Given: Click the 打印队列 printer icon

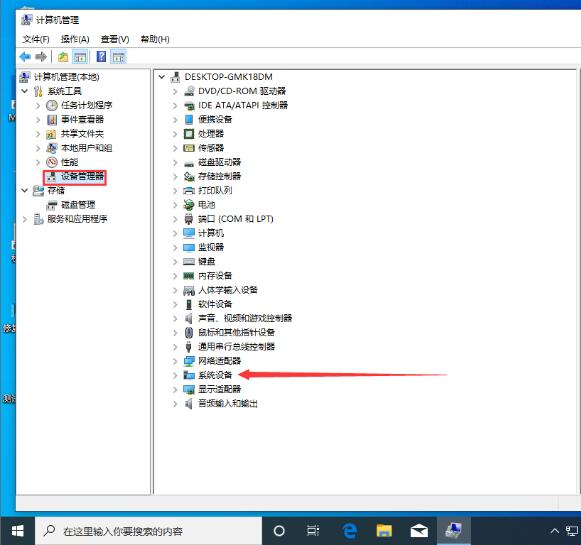Looking at the screenshot, I should click(x=189, y=190).
